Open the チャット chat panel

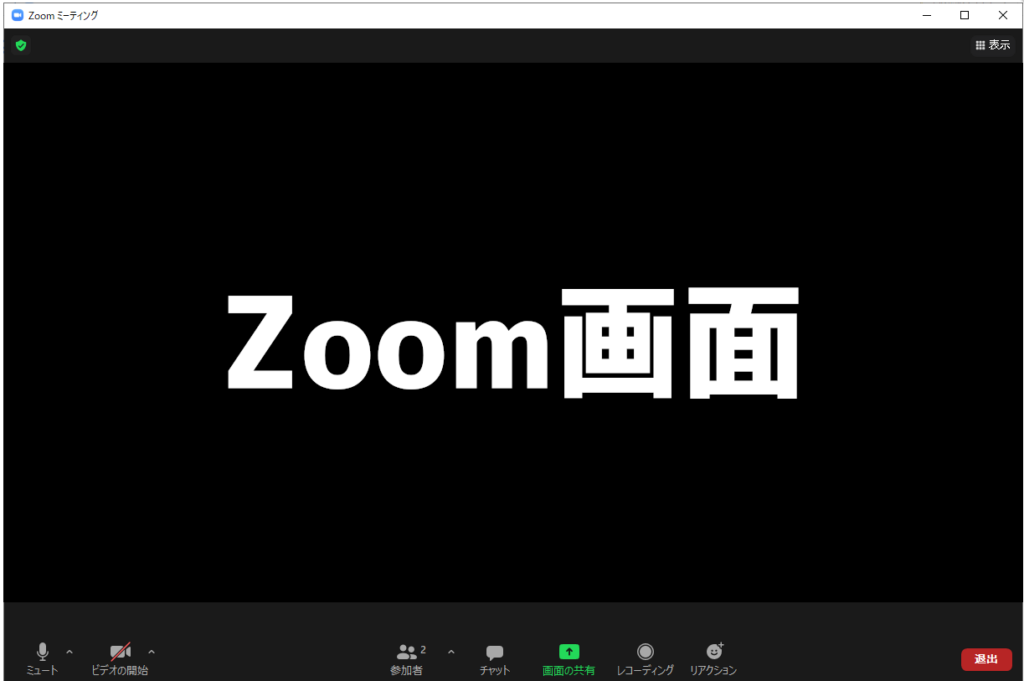(494, 659)
